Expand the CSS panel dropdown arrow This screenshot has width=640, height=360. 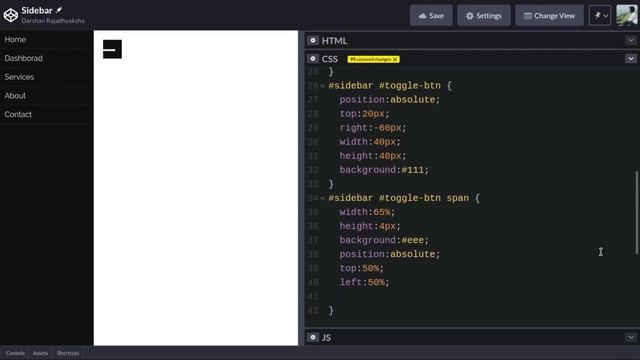pos(631,59)
